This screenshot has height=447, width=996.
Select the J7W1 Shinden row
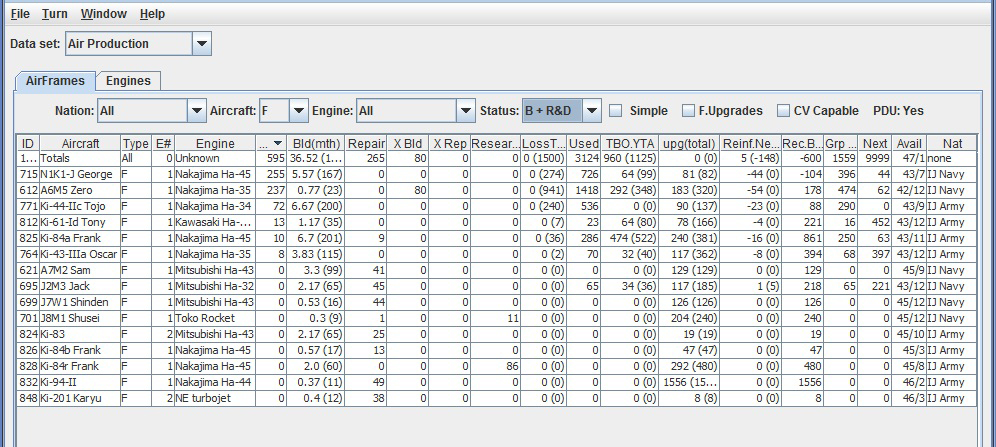pyautogui.click(x=497, y=302)
